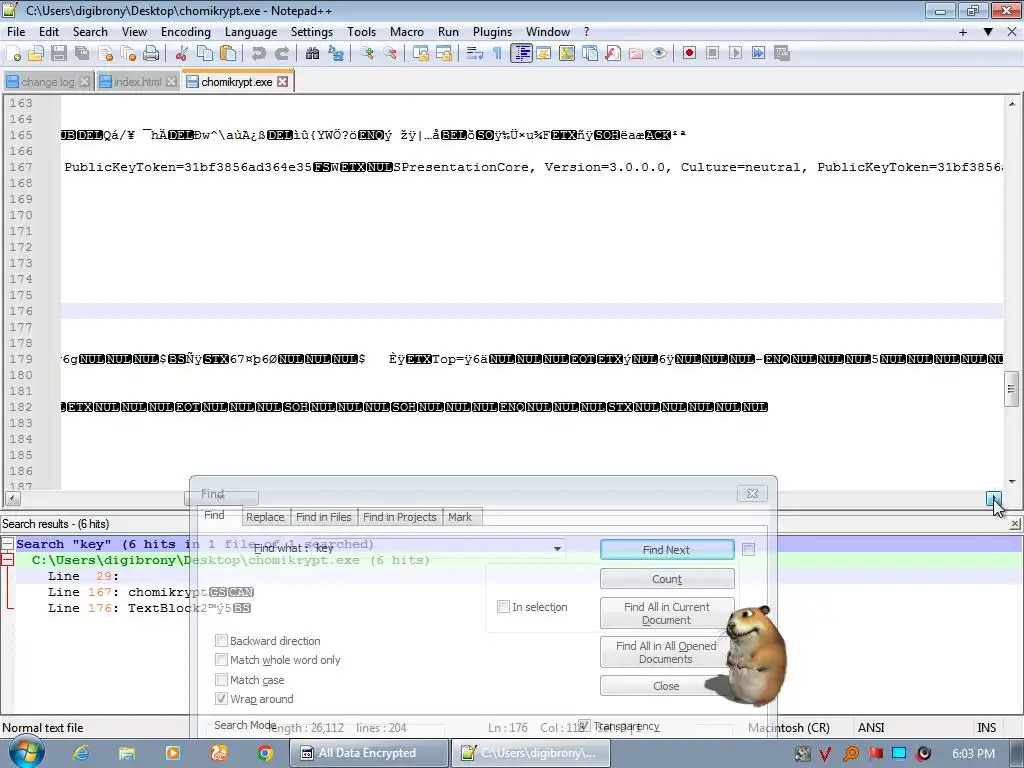Screen dimensions: 1024x768
Task: Collapse the chomikrypt.exe results file node
Action: point(7,560)
